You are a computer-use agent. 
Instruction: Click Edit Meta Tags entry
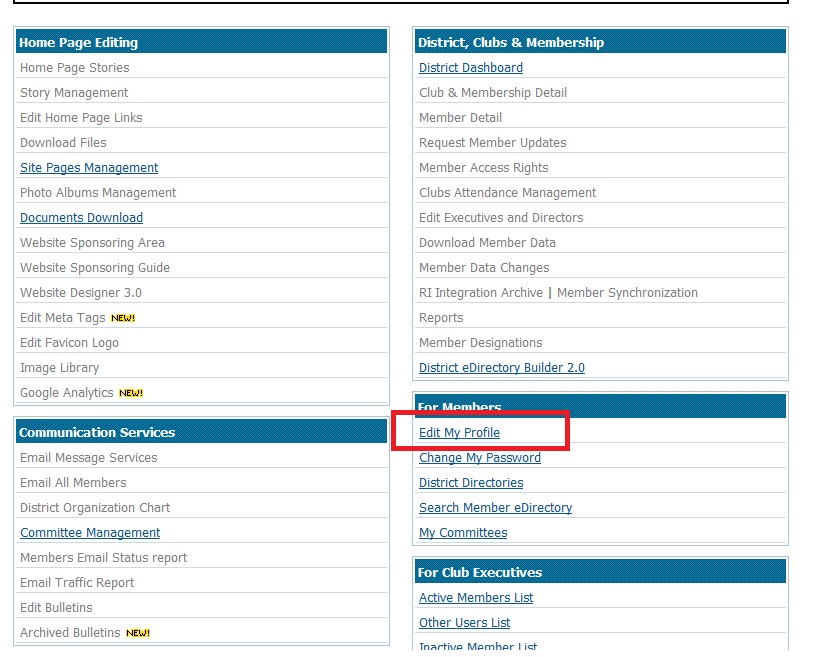pyautogui.click(x=62, y=318)
